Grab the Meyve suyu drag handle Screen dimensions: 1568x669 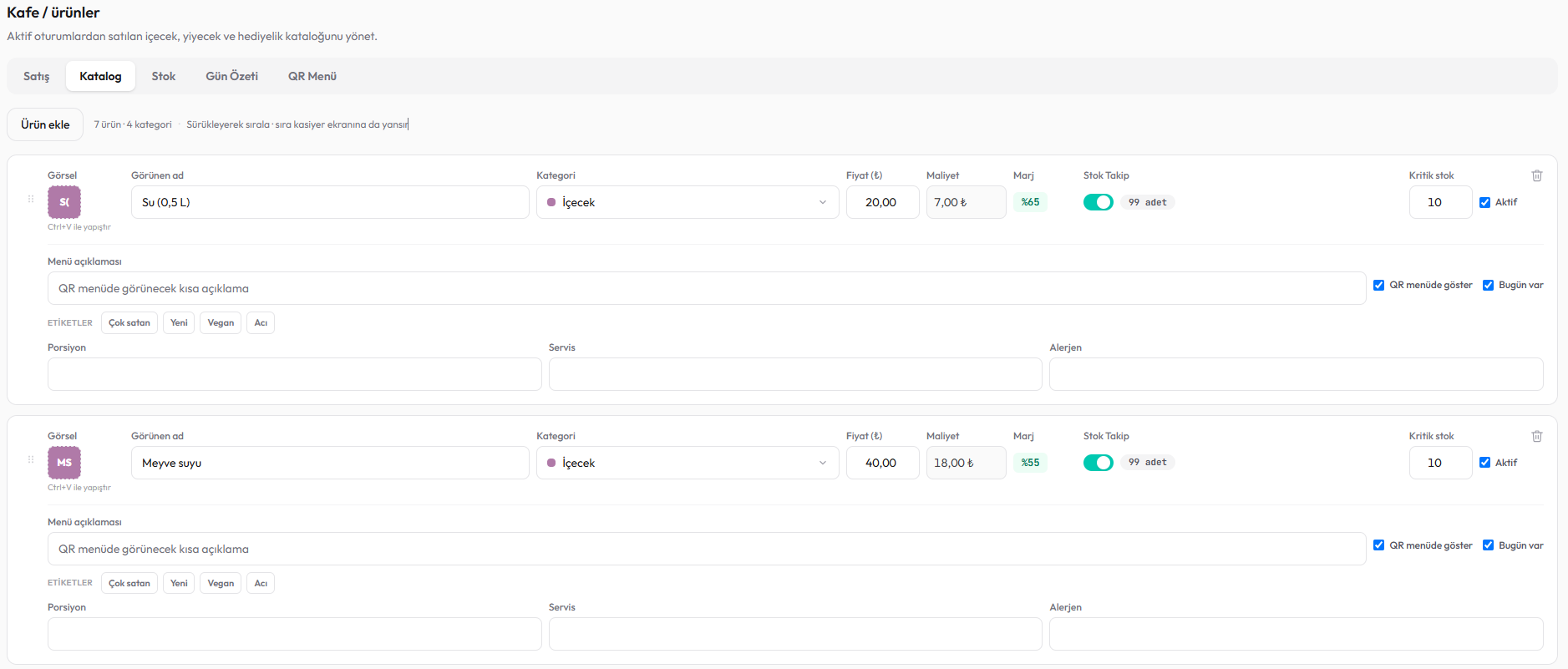[31, 459]
